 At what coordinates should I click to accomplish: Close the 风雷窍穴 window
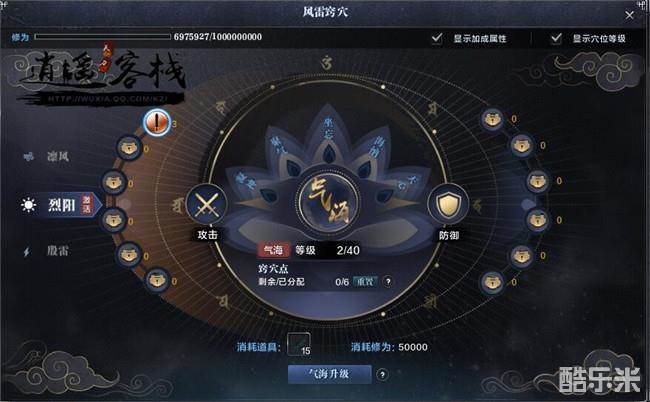[x=629, y=15]
